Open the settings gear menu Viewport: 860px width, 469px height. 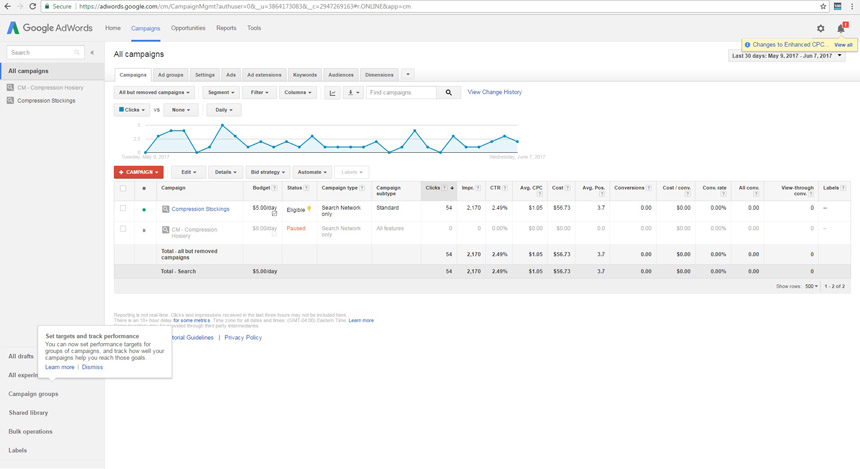click(x=821, y=29)
